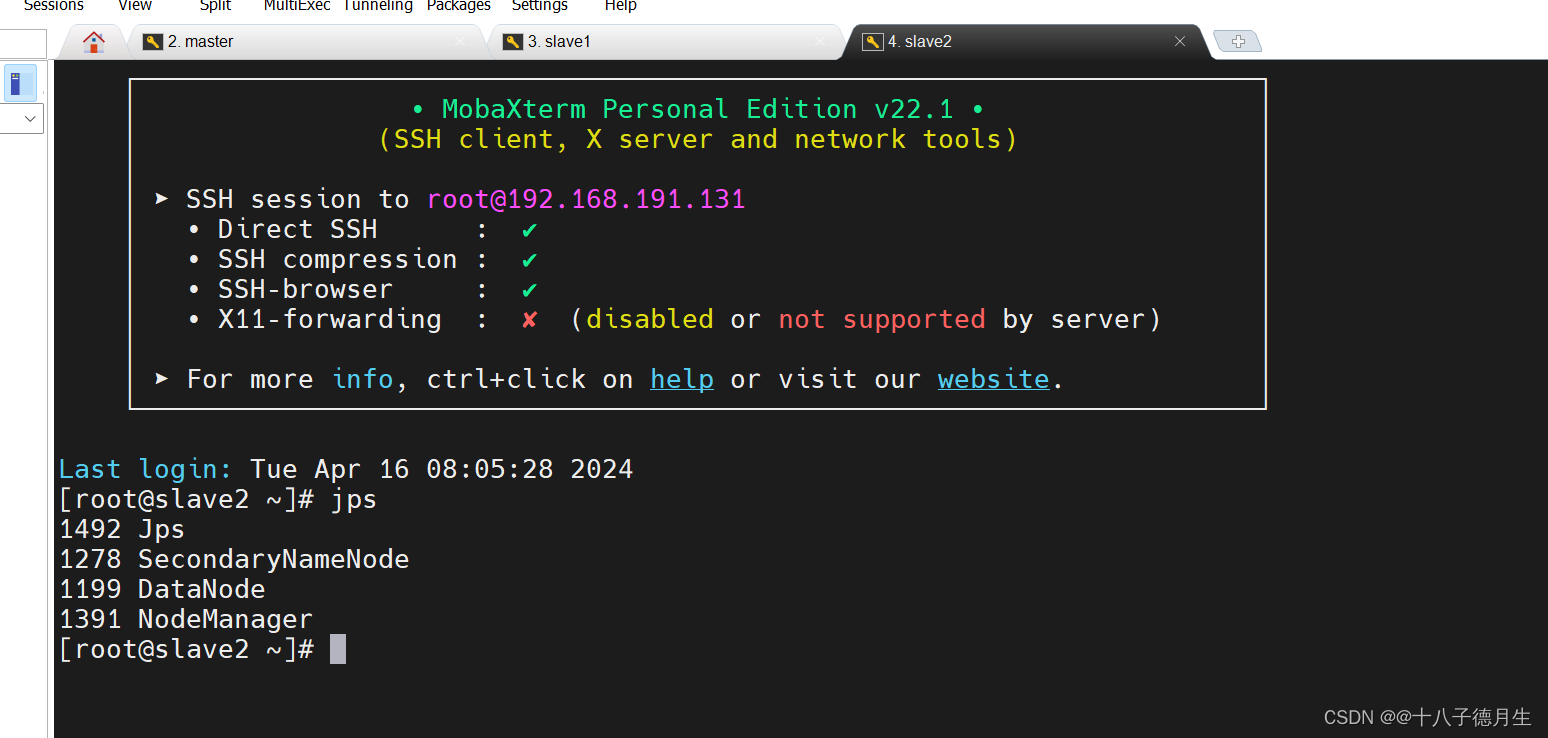The width and height of the screenshot is (1548, 738).
Task: Open the View menu
Action: coord(135,6)
